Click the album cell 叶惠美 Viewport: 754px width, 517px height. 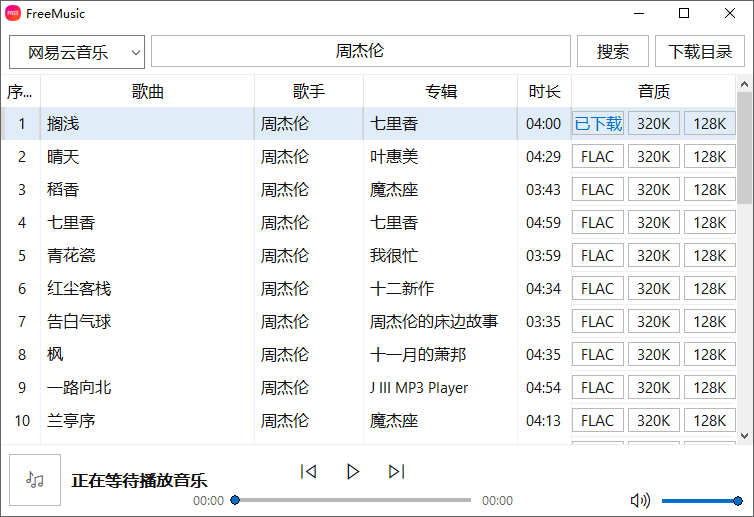pos(440,156)
